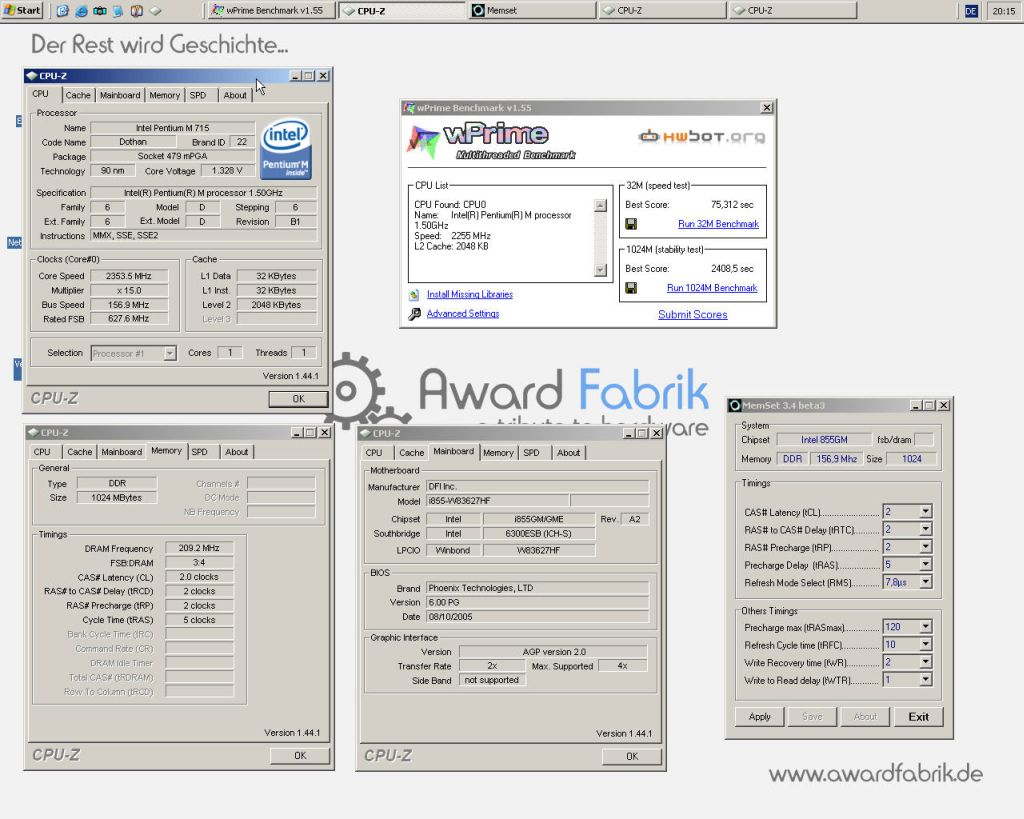Click Submit Scores link

point(692,315)
